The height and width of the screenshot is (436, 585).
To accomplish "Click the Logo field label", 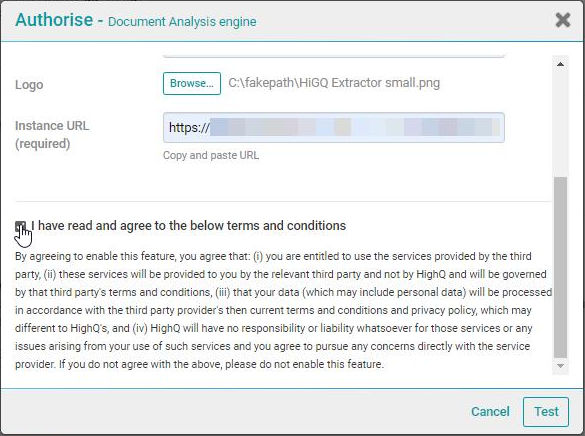I will pyautogui.click(x=29, y=85).
